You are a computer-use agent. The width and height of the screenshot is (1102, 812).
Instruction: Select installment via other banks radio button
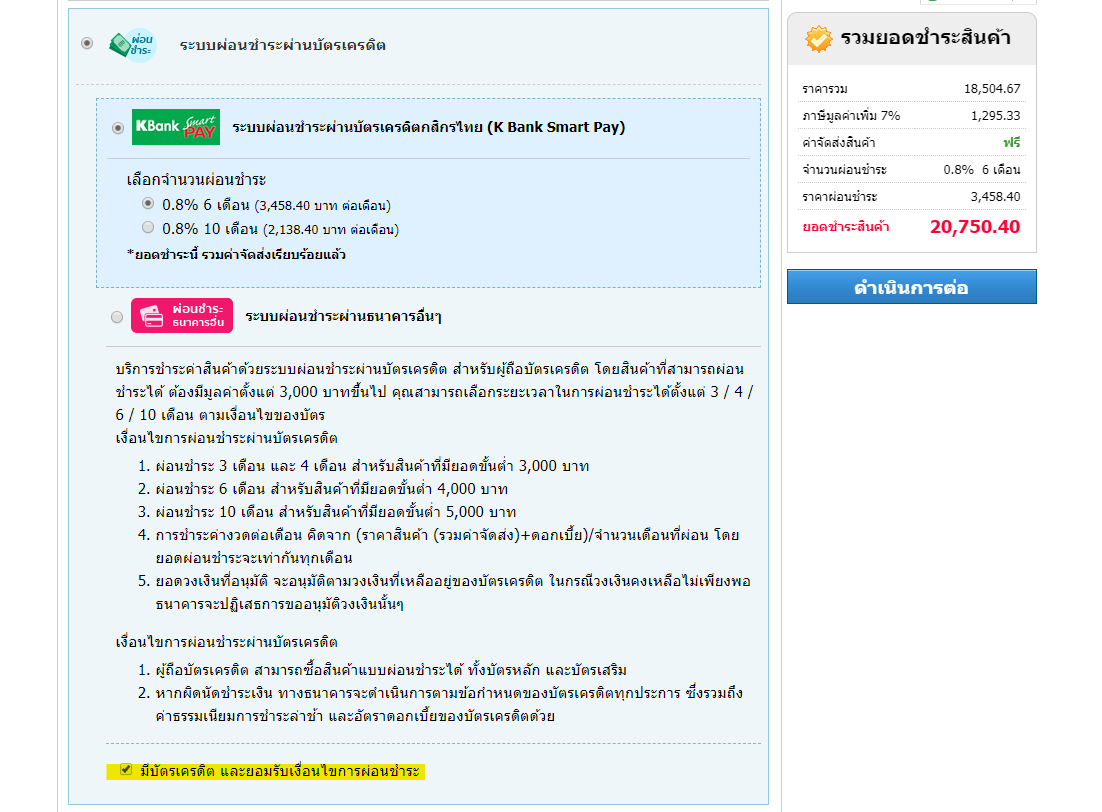point(117,317)
